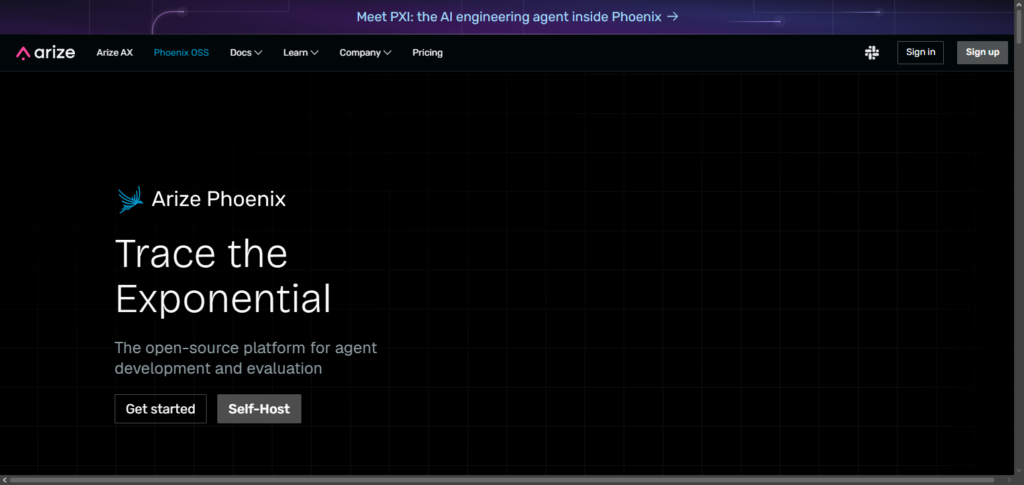Select the Phoenix OSS nav item
Screen dimensions: 1024x485
(182, 53)
